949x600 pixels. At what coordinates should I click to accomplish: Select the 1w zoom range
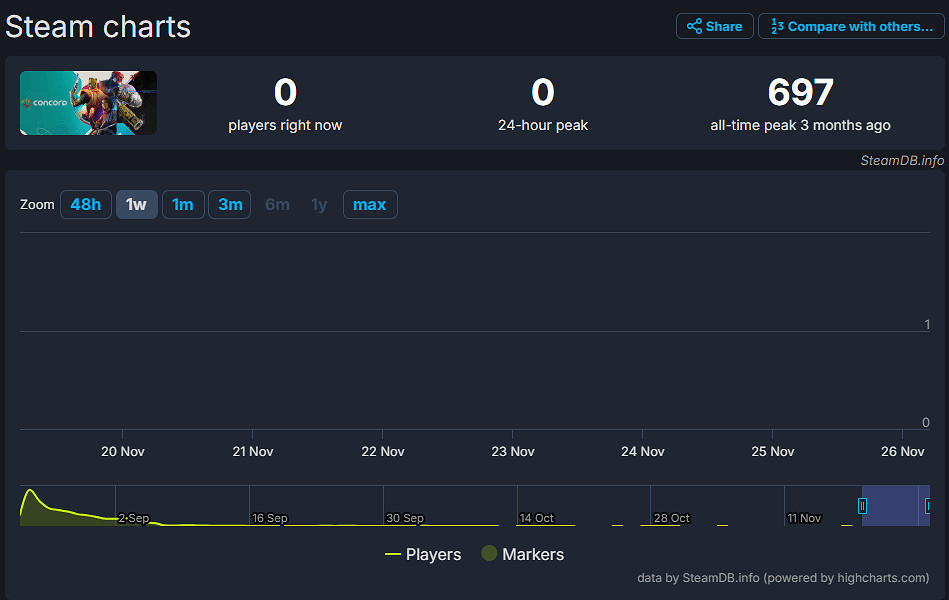[x=136, y=205]
